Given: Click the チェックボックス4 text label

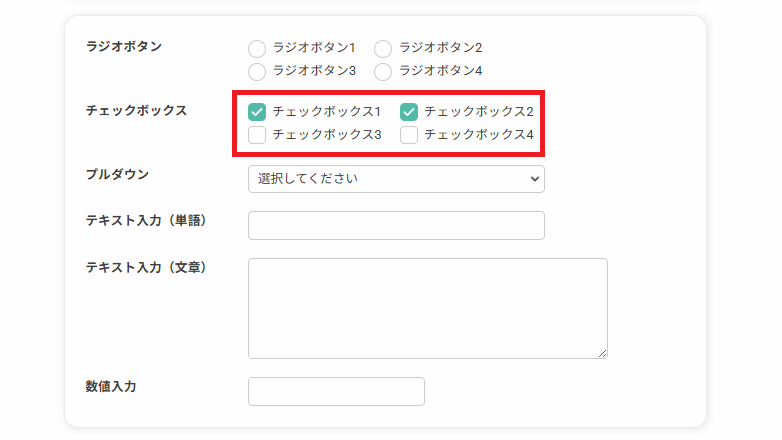Looking at the screenshot, I should (479, 135).
